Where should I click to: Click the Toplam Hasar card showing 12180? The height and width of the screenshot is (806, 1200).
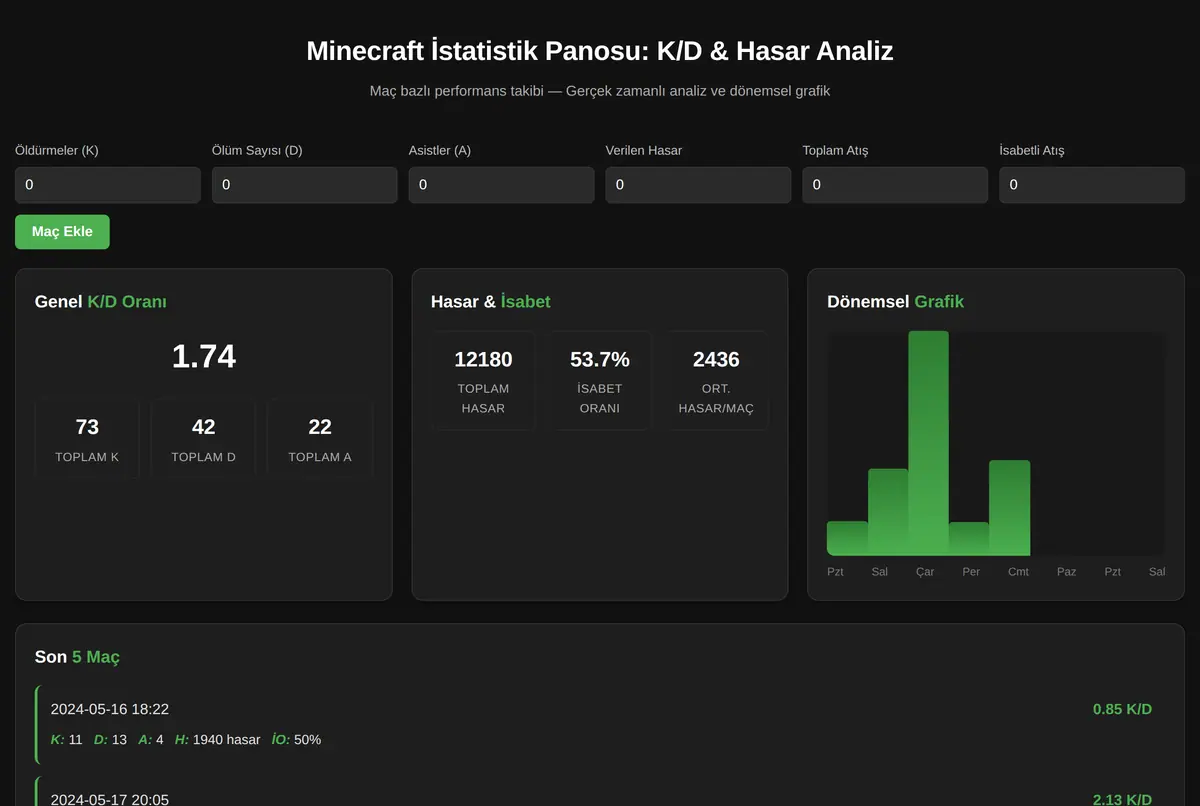click(x=483, y=381)
